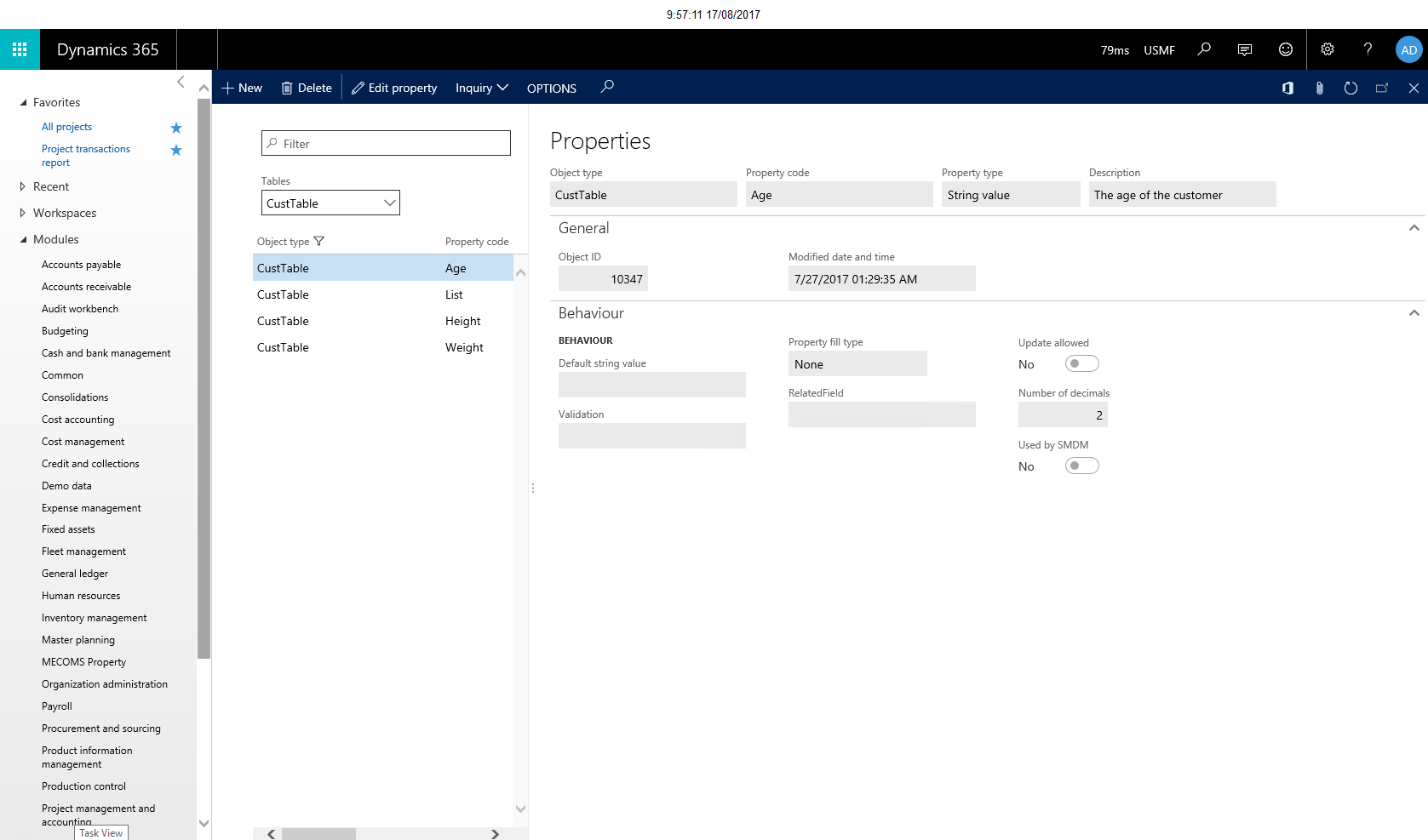Click the Object type column filter icon
The height and width of the screenshot is (840, 1428).
[319, 241]
